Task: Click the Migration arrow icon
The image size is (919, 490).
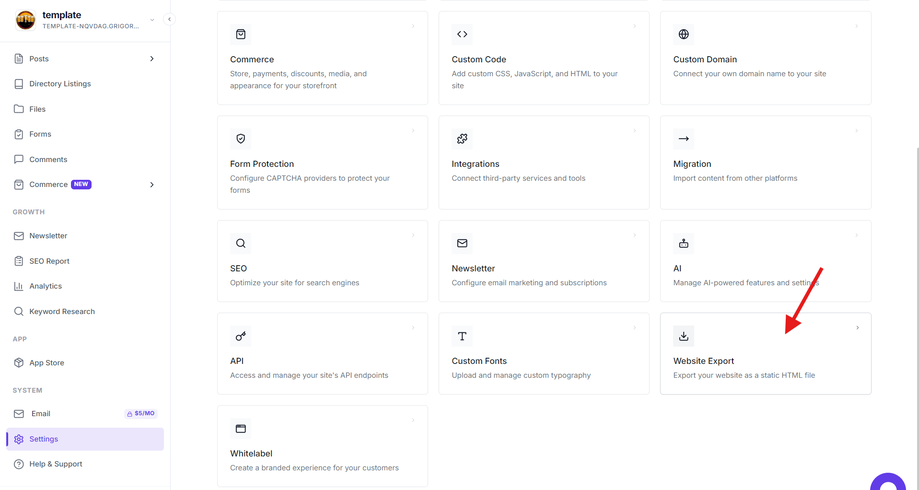Action: 683,139
